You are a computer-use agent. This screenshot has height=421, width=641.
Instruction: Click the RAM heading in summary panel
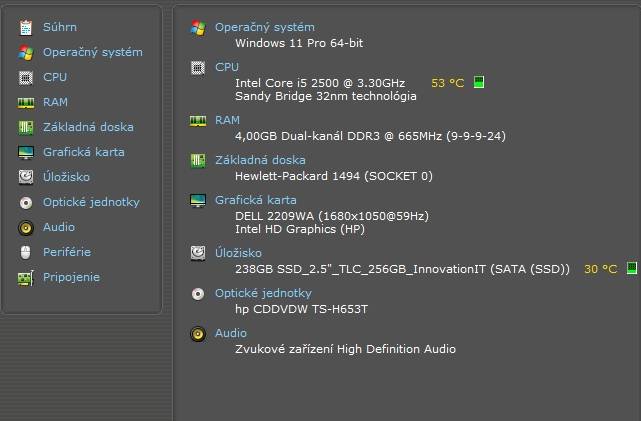pos(227,120)
